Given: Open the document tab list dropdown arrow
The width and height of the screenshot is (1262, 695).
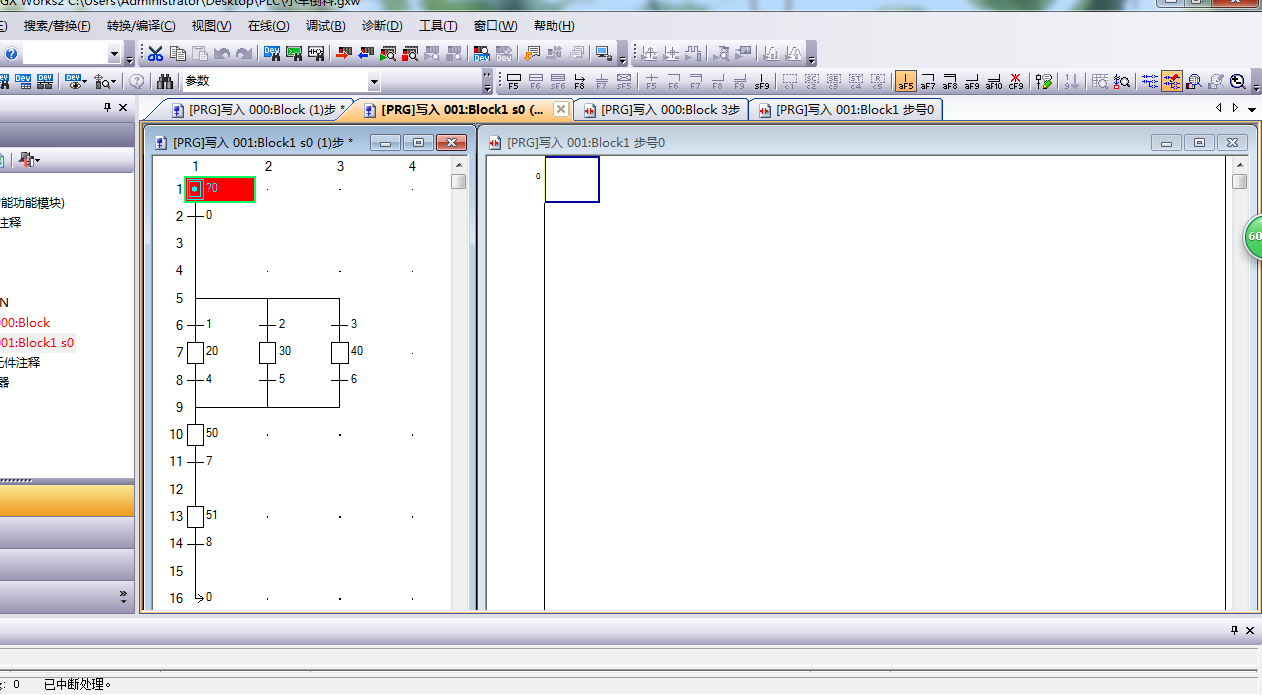Looking at the screenshot, I should pyautogui.click(x=1252, y=109).
